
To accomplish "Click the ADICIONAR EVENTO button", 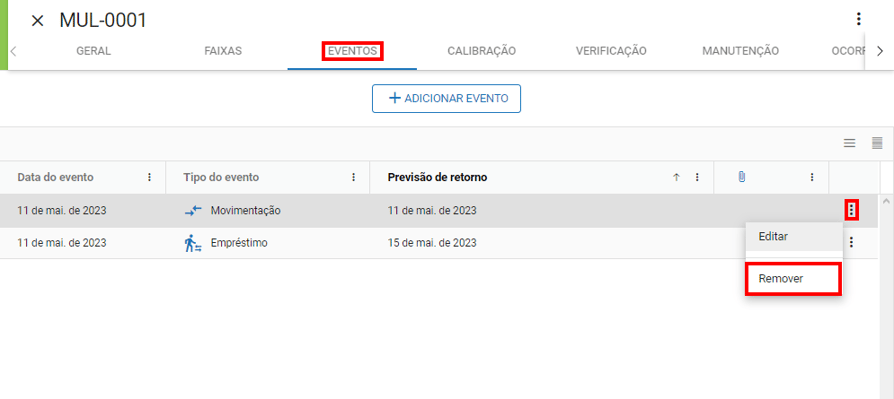I will coord(446,99).
